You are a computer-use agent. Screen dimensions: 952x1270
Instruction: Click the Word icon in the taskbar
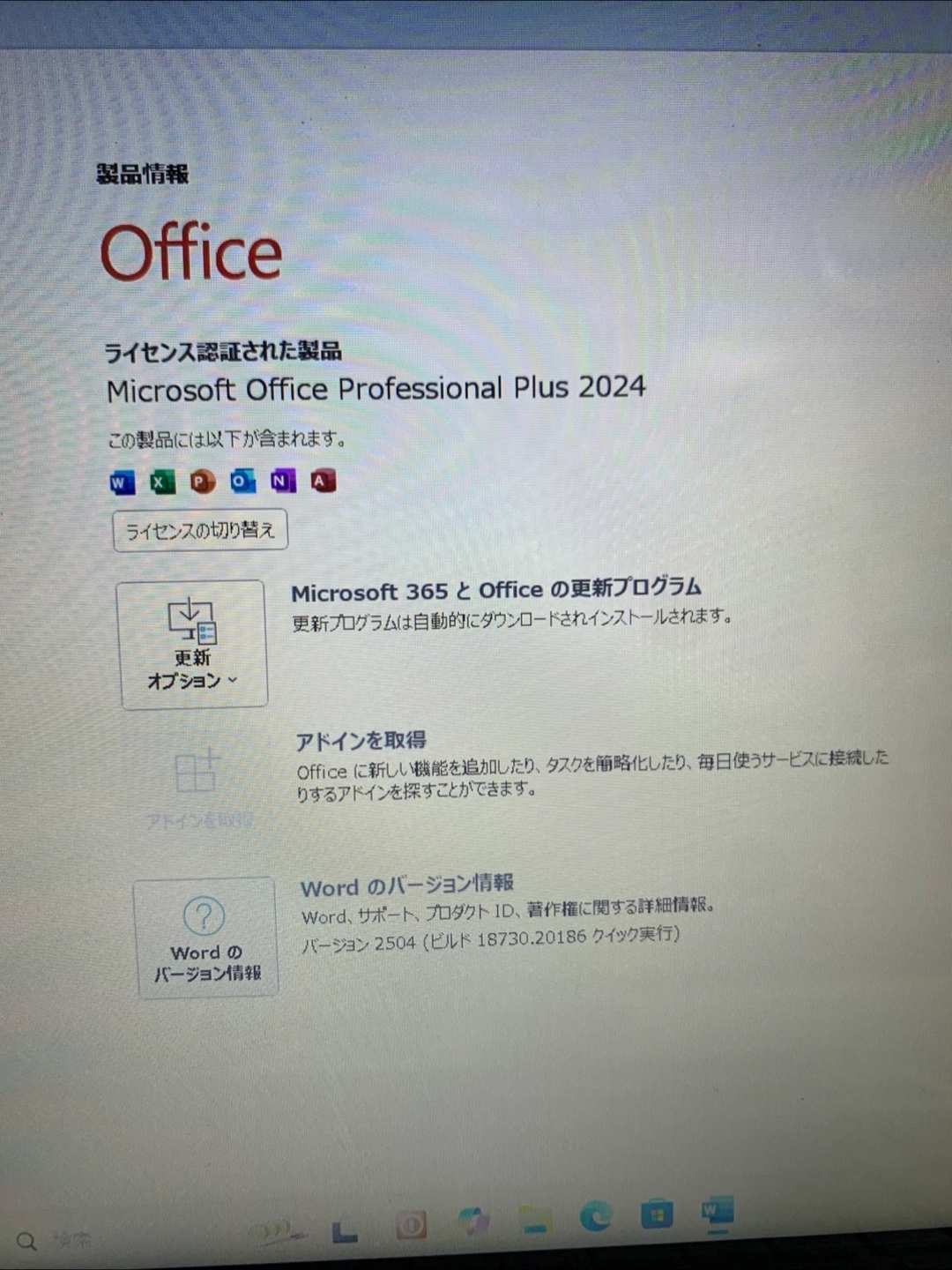718,1213
